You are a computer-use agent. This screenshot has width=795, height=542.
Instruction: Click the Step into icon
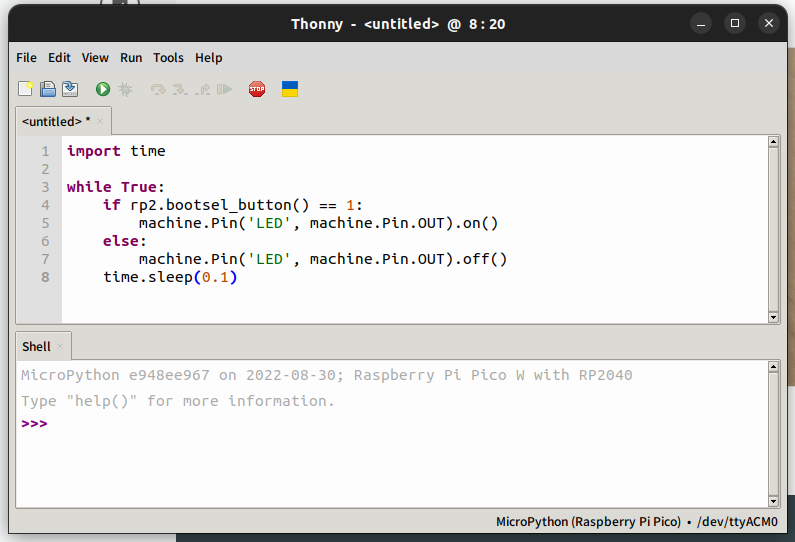point(180,90)
